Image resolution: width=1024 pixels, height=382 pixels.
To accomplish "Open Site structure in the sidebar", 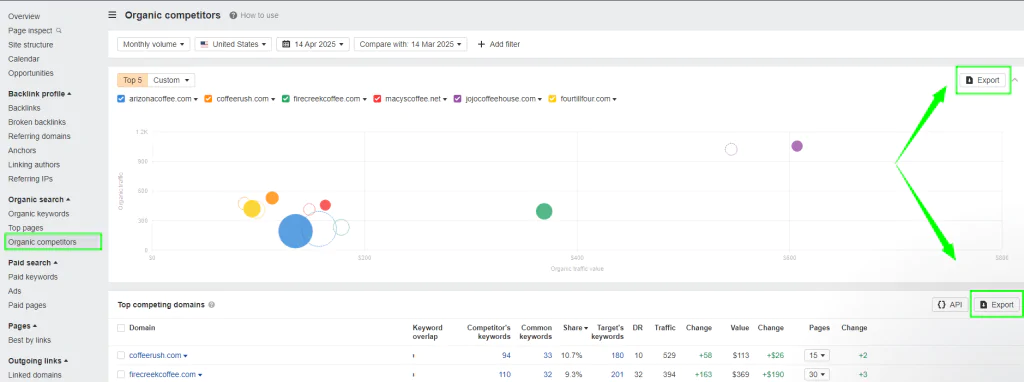I will (31, 45).
